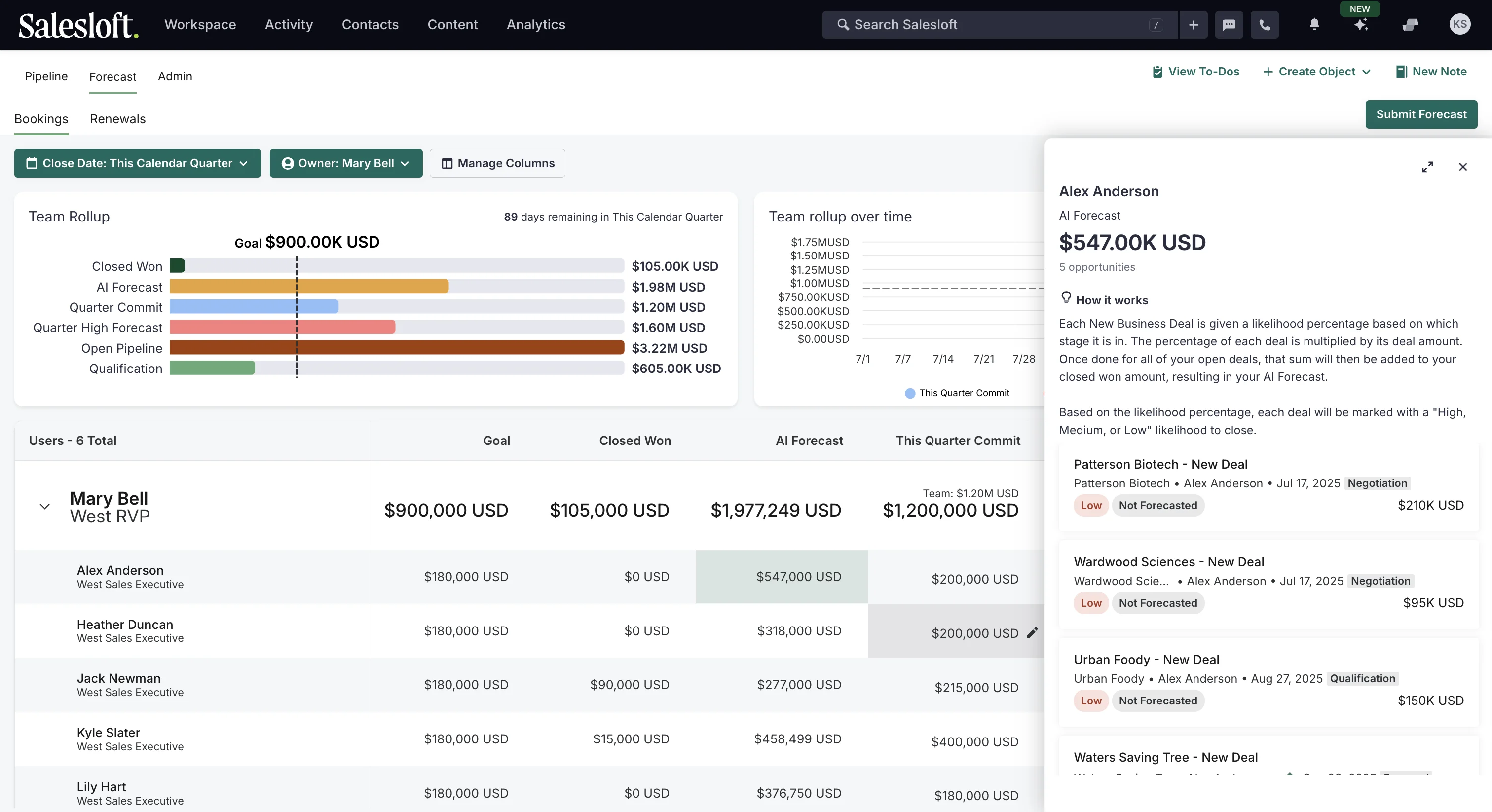Image resolution: width=1492 pixels, height=812 pixels.
Task: Click Mary Bell's $1,977,249 AI Forecast value
Action: 776,510
